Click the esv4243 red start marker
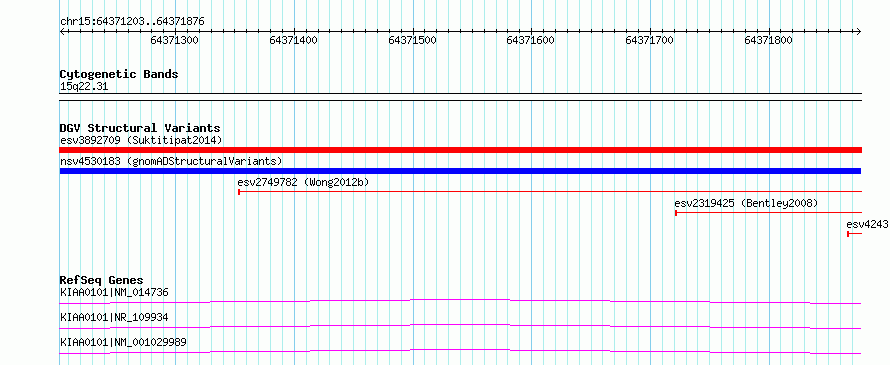Viewport: 890px width, 365px height. click(x=848, y=234)
